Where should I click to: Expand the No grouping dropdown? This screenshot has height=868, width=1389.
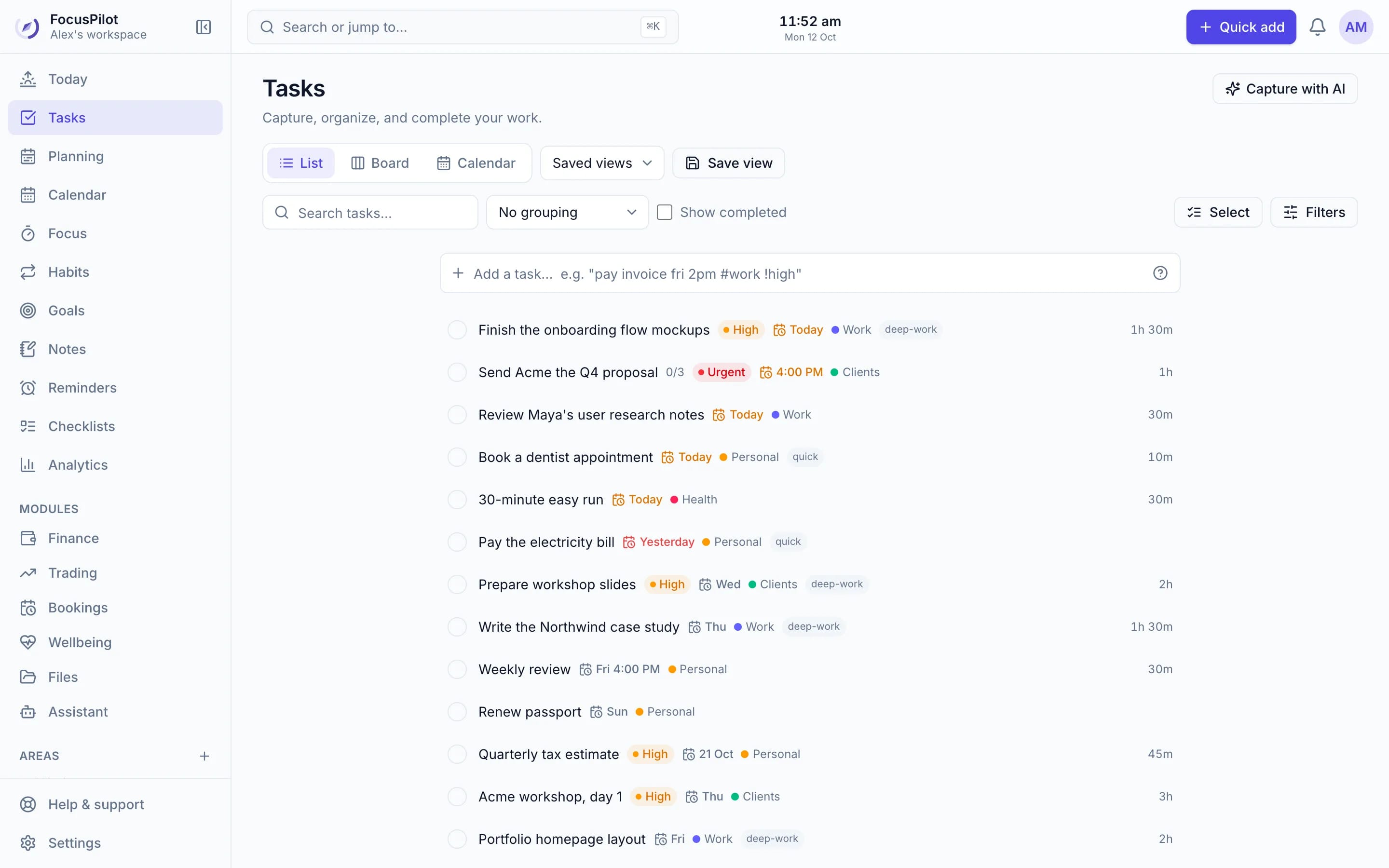(567, 212)
